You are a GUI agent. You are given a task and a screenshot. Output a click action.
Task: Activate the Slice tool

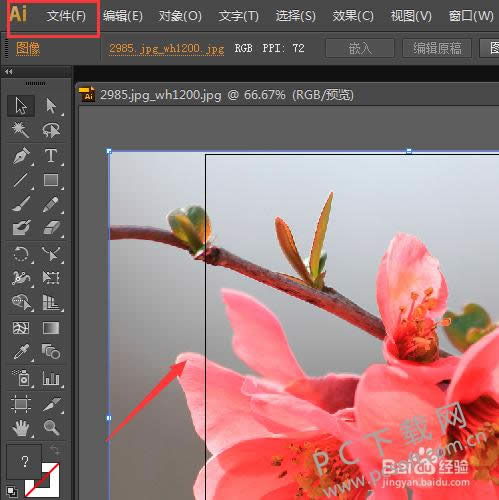(x=51, y=404)
